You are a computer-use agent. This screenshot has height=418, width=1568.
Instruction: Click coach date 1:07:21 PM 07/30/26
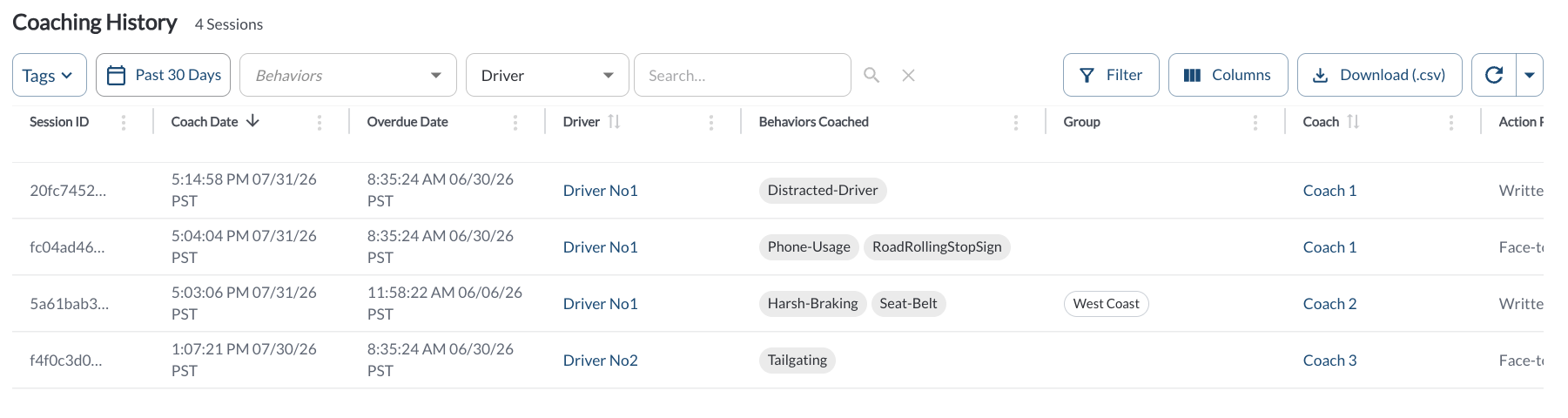[x=244, y=360]
